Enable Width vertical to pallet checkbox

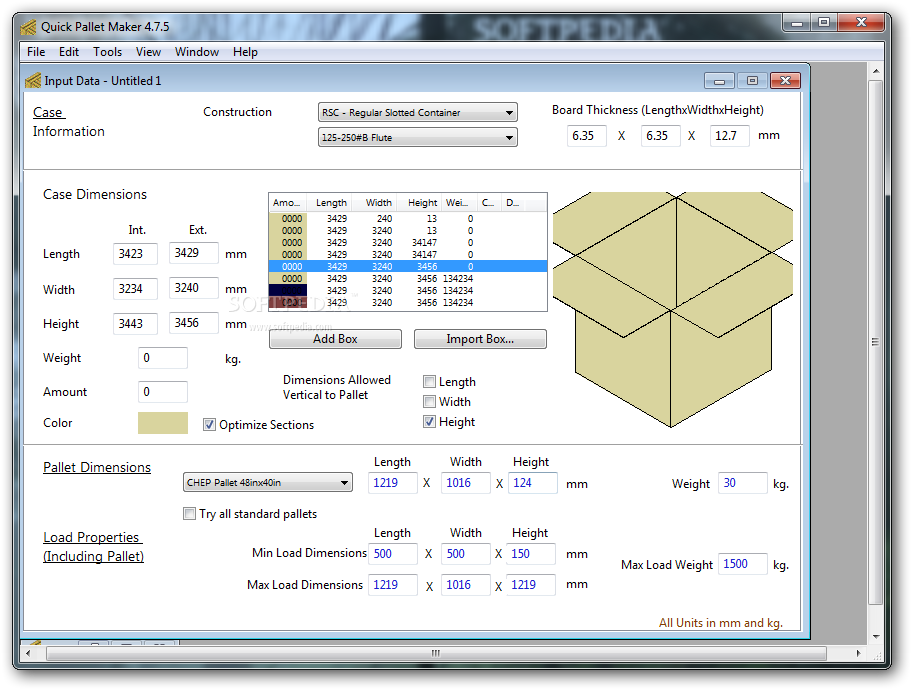click(429, 401)
